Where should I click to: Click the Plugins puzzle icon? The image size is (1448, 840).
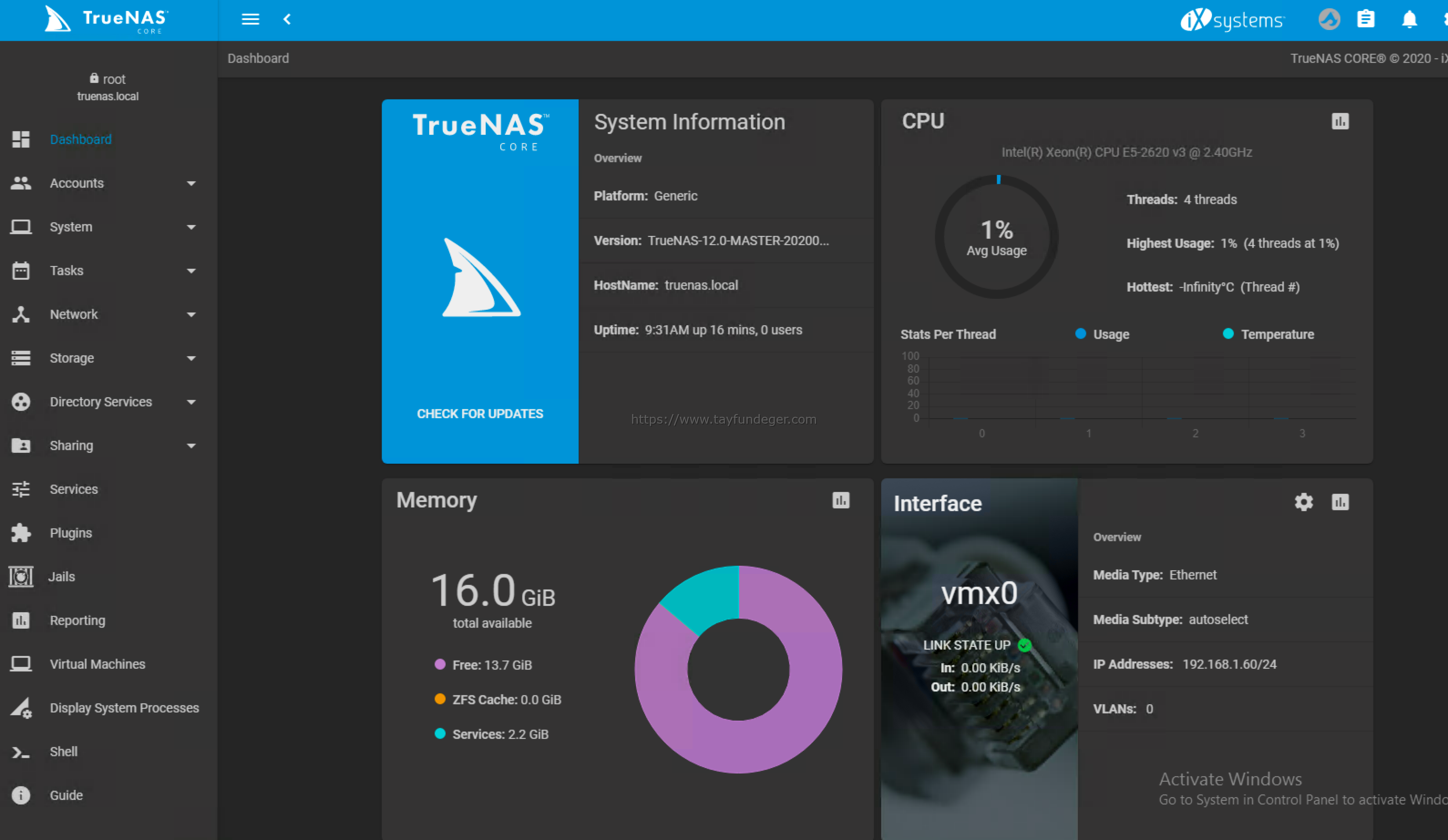(x=21, y=532)
